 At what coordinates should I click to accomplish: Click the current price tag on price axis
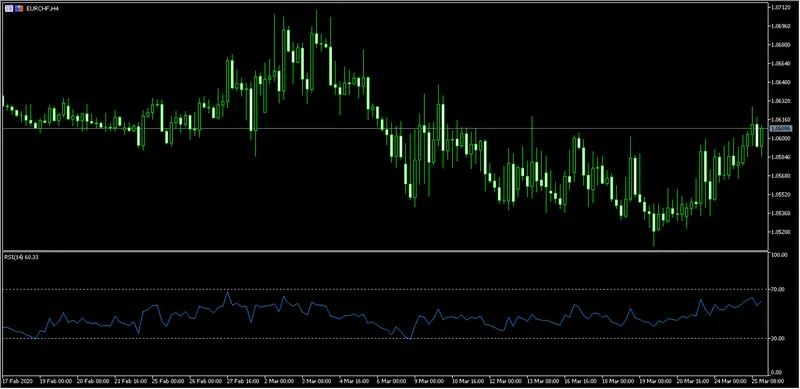(x=781, y=129)
